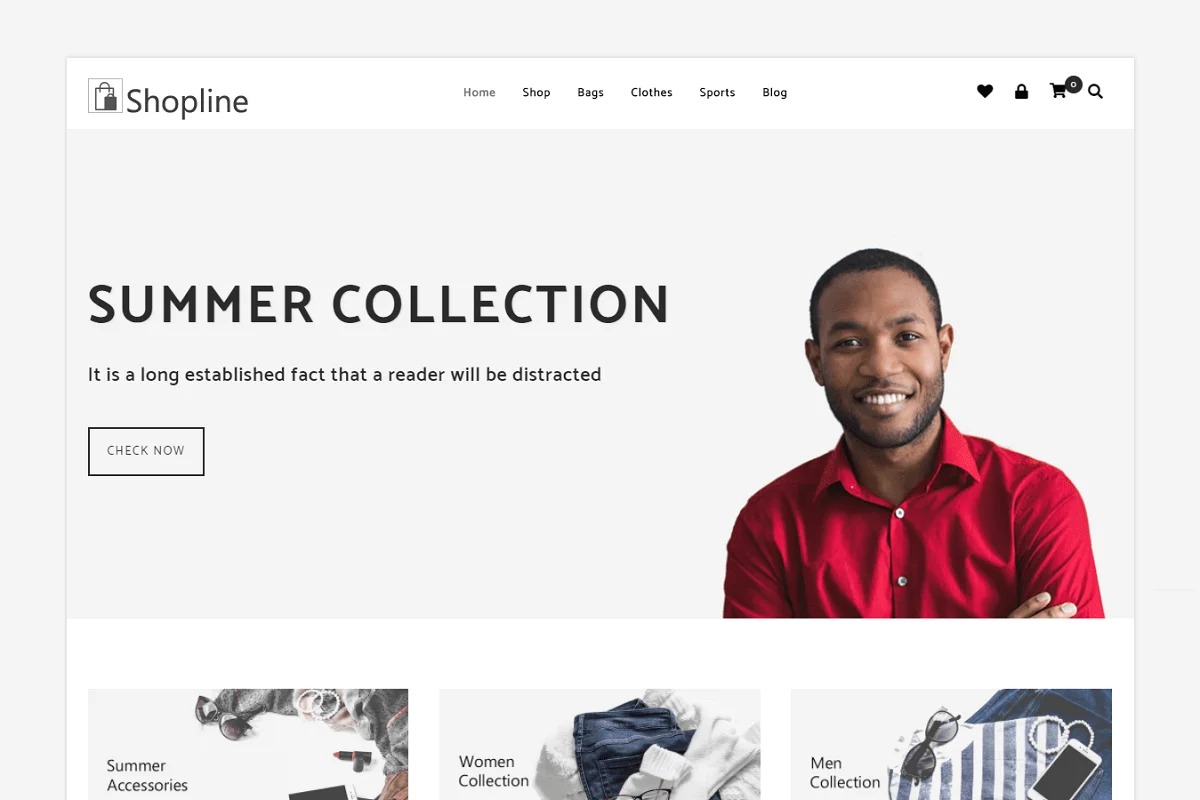The width and height of the screenshot is (1200, 800).
Task: Open the Shop menu item
Action: click(536, 92)
